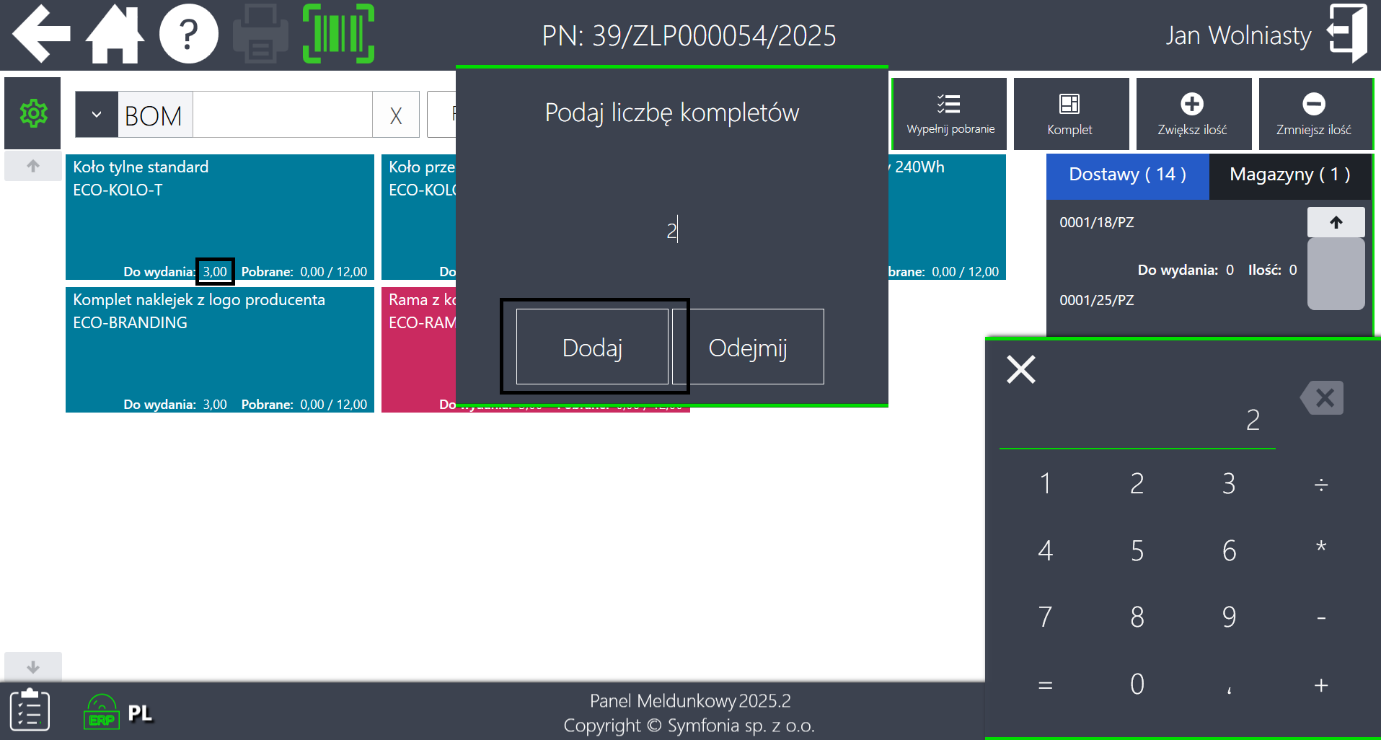Expand the BOM dropdown arrow
The width and height of the screenshot is (1381, 740).
[x=97, y=115]
